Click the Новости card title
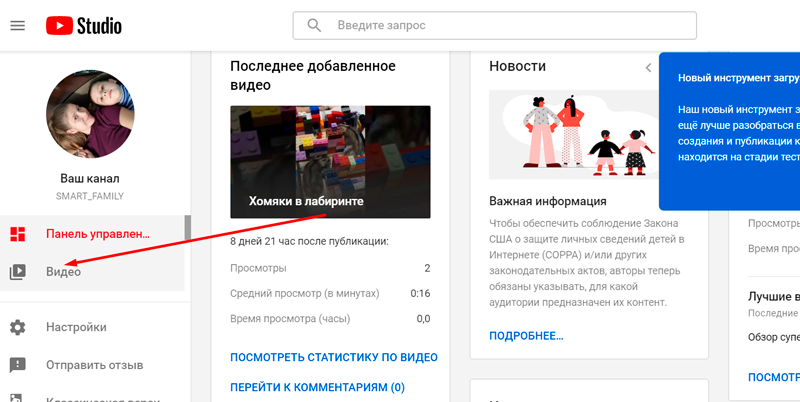Image resolution: width=800 pixels, height=402 pixels. [517, 66]
